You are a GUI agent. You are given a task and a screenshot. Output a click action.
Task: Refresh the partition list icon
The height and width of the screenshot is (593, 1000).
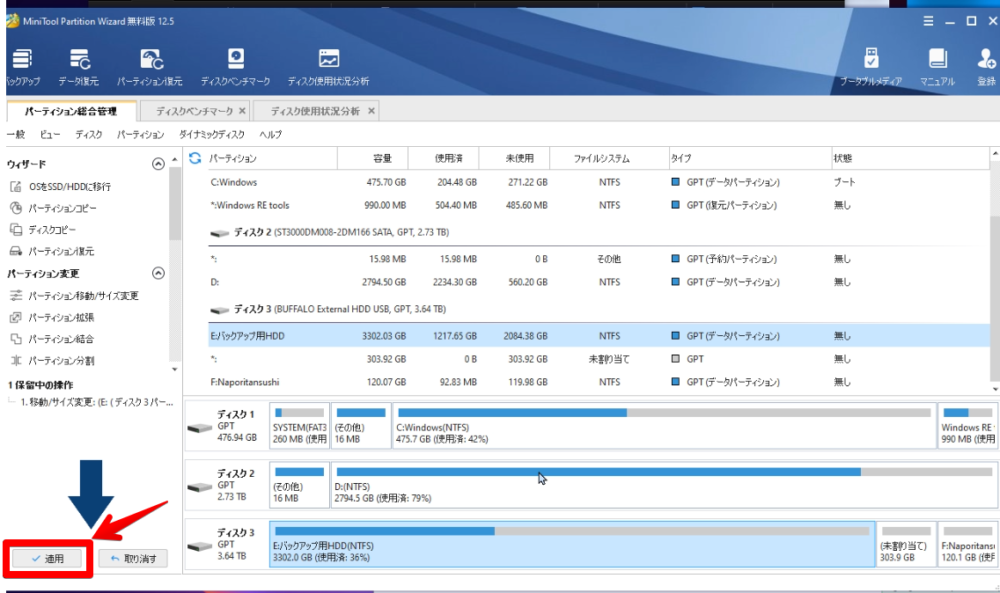[195, 158]
